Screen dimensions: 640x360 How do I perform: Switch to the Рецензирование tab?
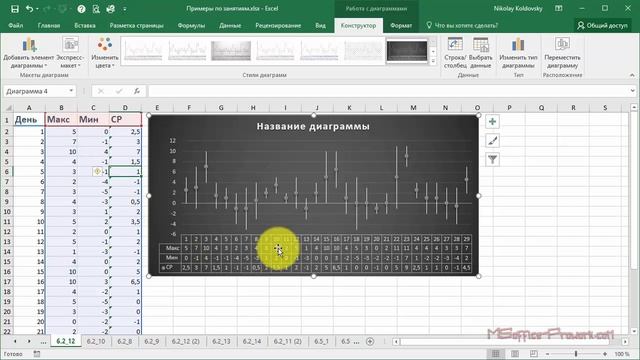click(278, 25)
